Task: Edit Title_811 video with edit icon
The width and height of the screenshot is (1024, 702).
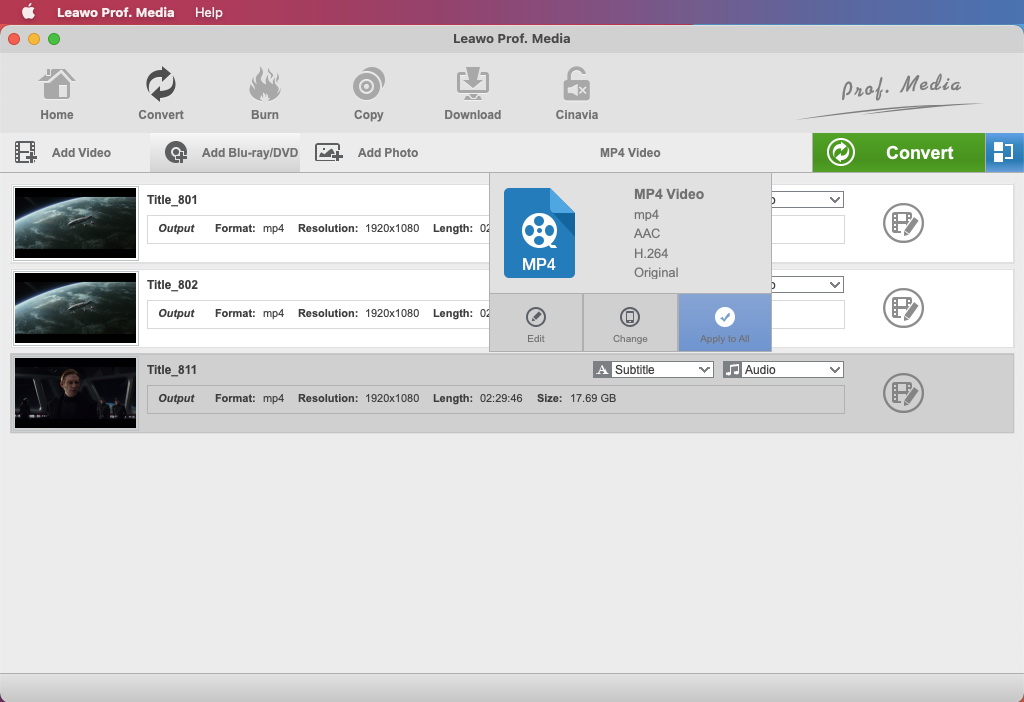Action: click(903, 393)
